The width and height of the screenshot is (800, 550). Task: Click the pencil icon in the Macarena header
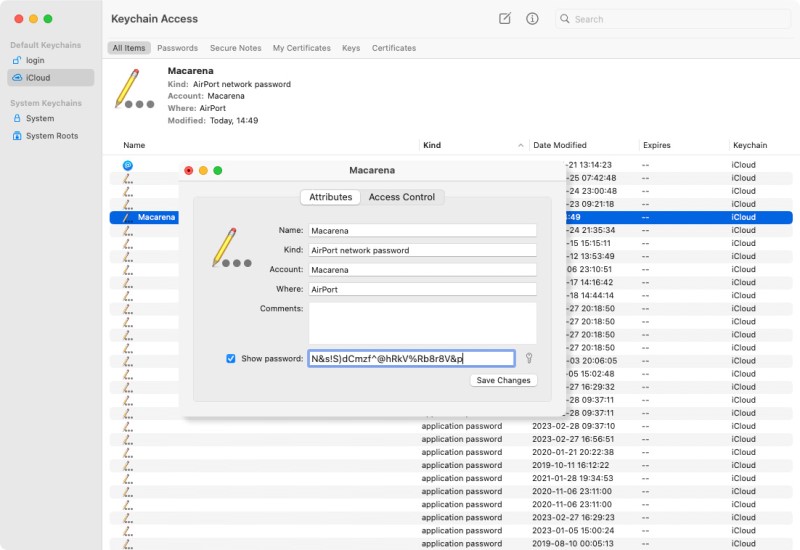coord(134,89)
